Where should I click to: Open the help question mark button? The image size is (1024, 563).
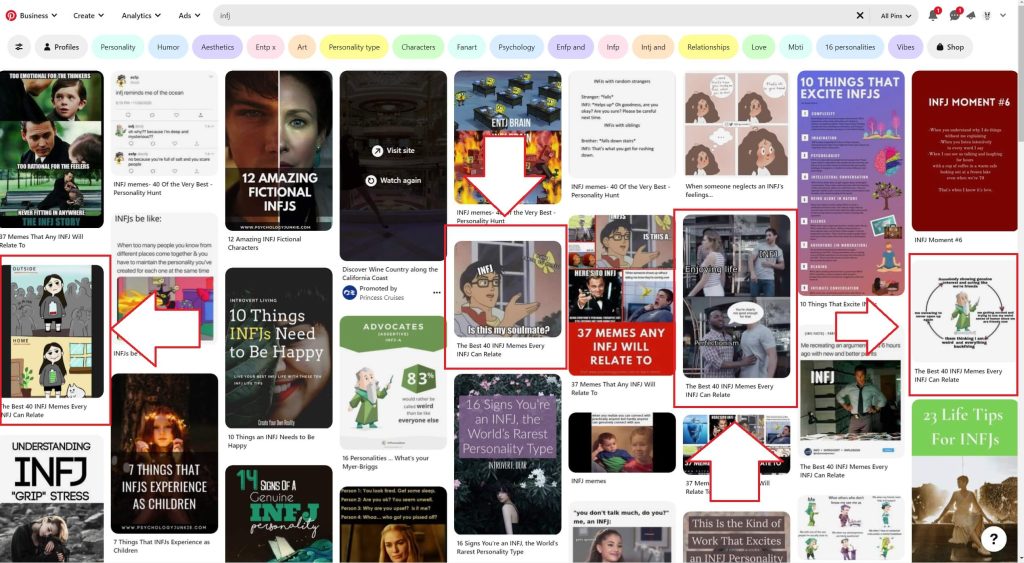pos(992,539)
